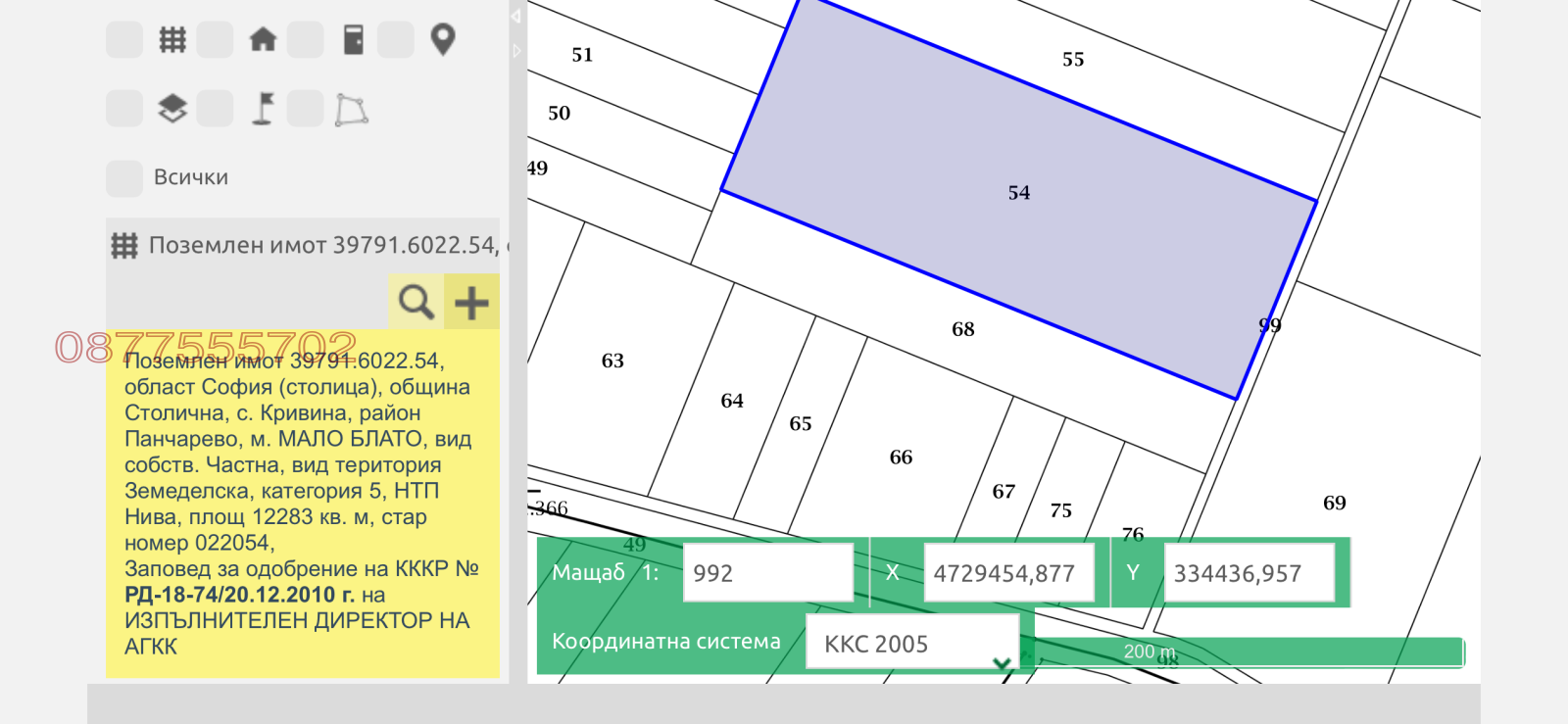Click the polygon boundary shape icon
1568x724 pixels.
352,110
